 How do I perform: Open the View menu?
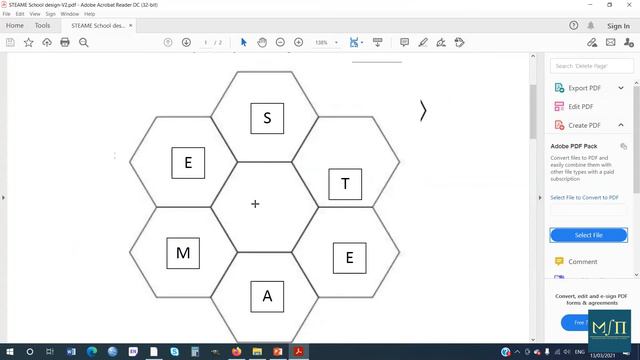click(x=35, y=14)
